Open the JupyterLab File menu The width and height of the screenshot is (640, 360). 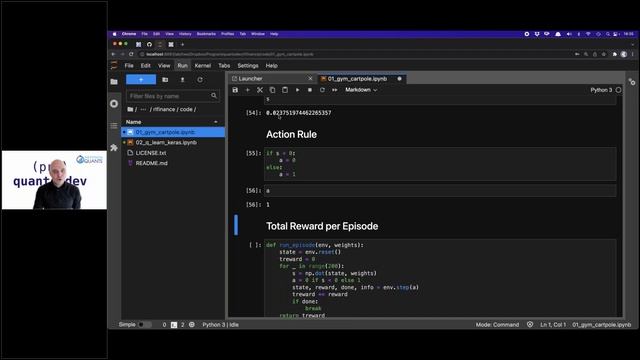point(129,65)
